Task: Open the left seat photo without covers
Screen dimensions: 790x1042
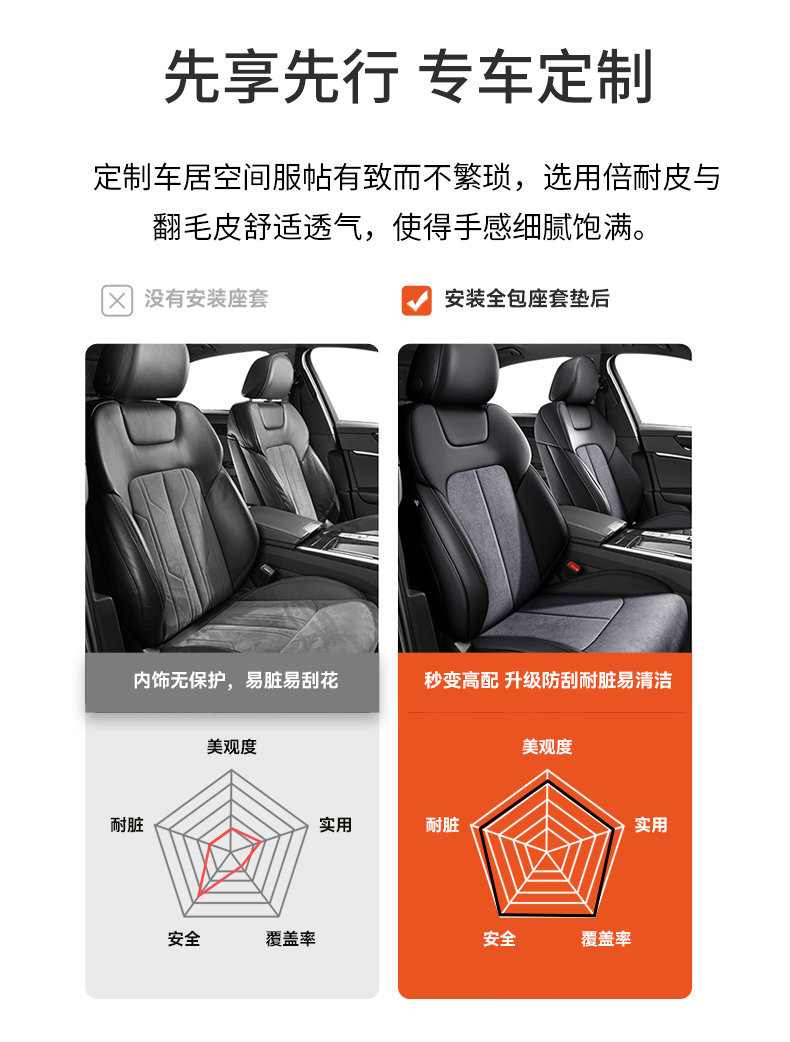Action: click(232, 498)
